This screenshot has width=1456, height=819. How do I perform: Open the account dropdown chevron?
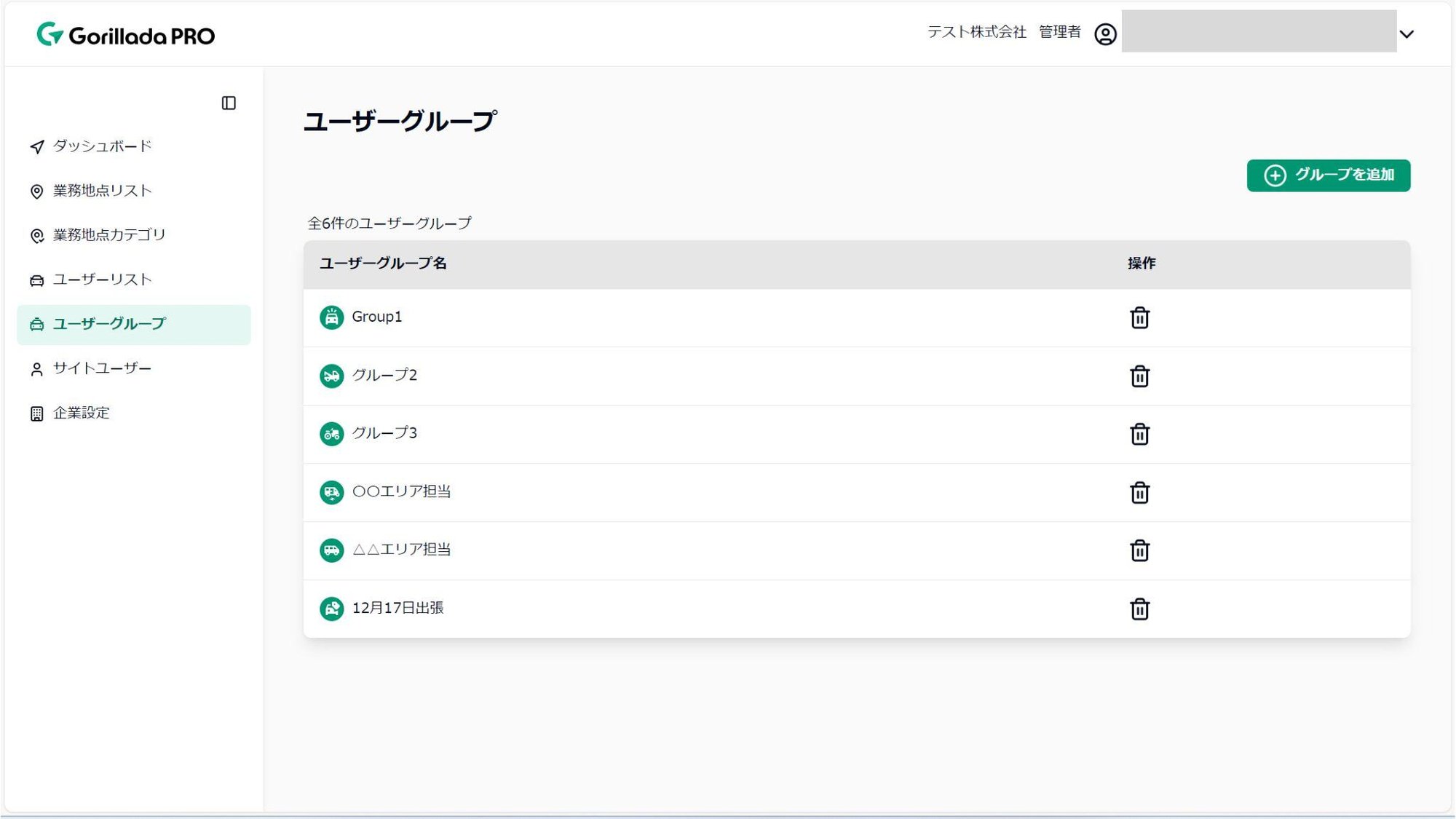(x=1406, y=34)
